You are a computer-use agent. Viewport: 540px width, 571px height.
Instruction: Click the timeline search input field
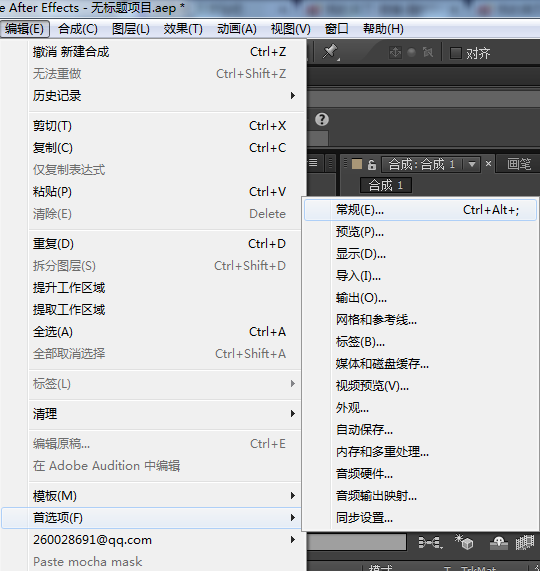point(357,542)
